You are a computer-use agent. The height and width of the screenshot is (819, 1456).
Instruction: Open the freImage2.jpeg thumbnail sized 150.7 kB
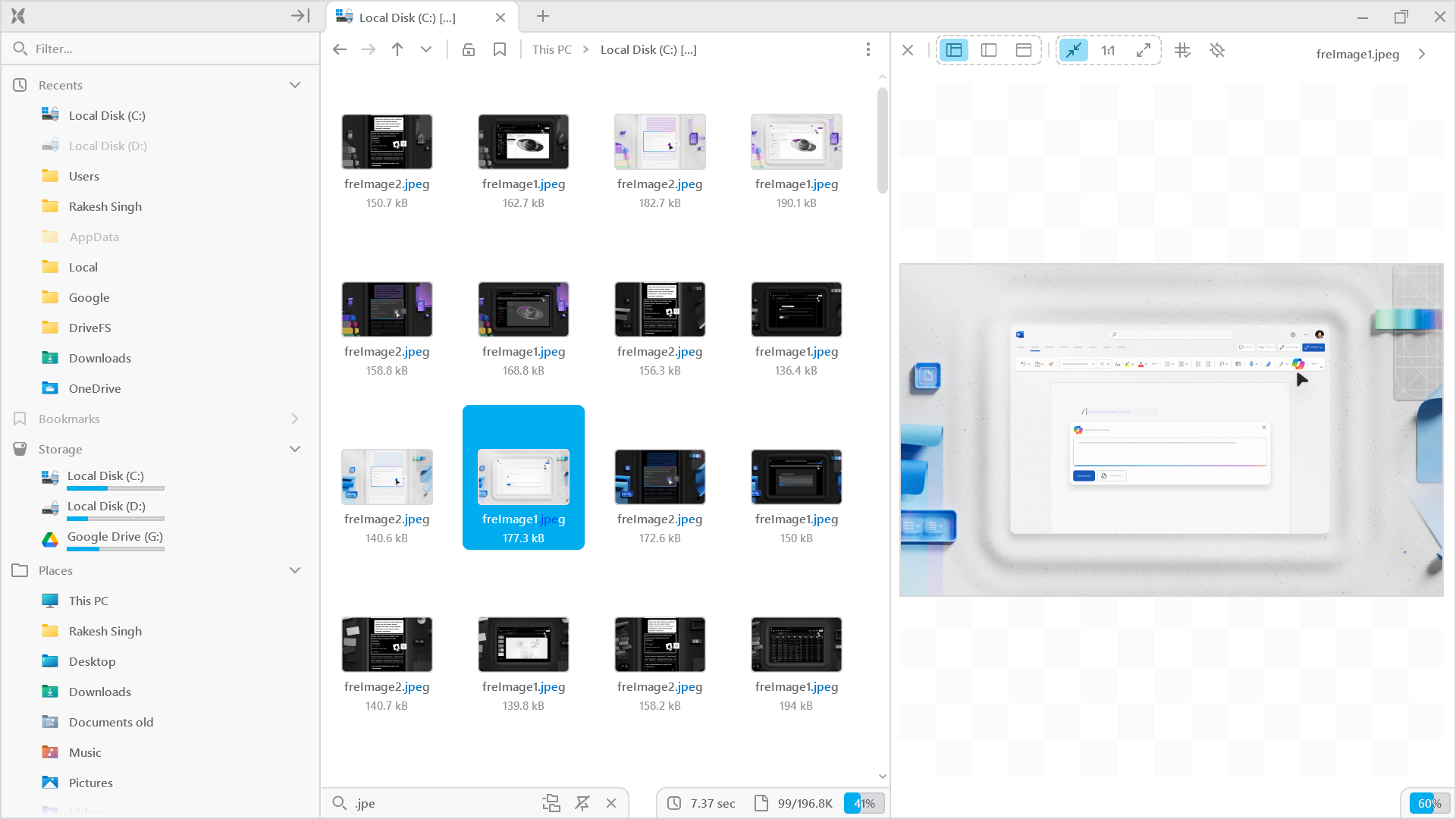(x=387, y=141)
